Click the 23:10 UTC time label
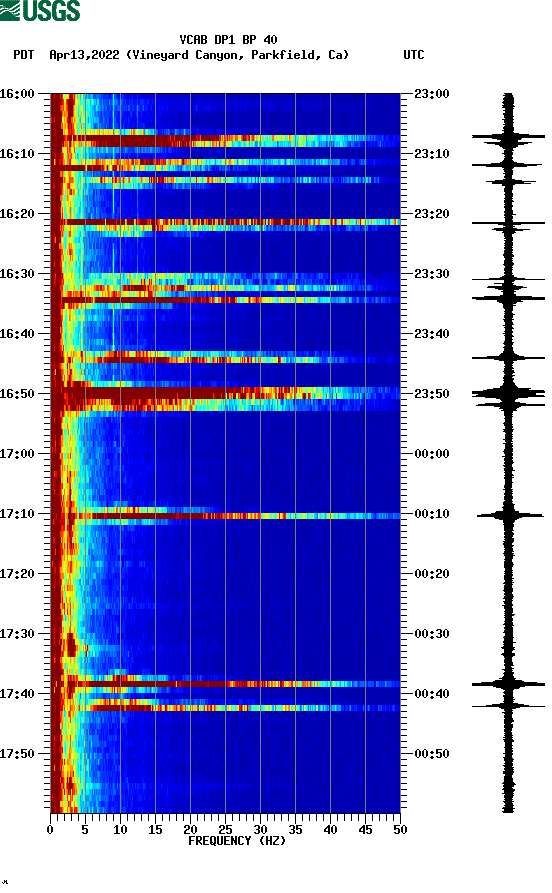552x893 pixels. point(432,154)
